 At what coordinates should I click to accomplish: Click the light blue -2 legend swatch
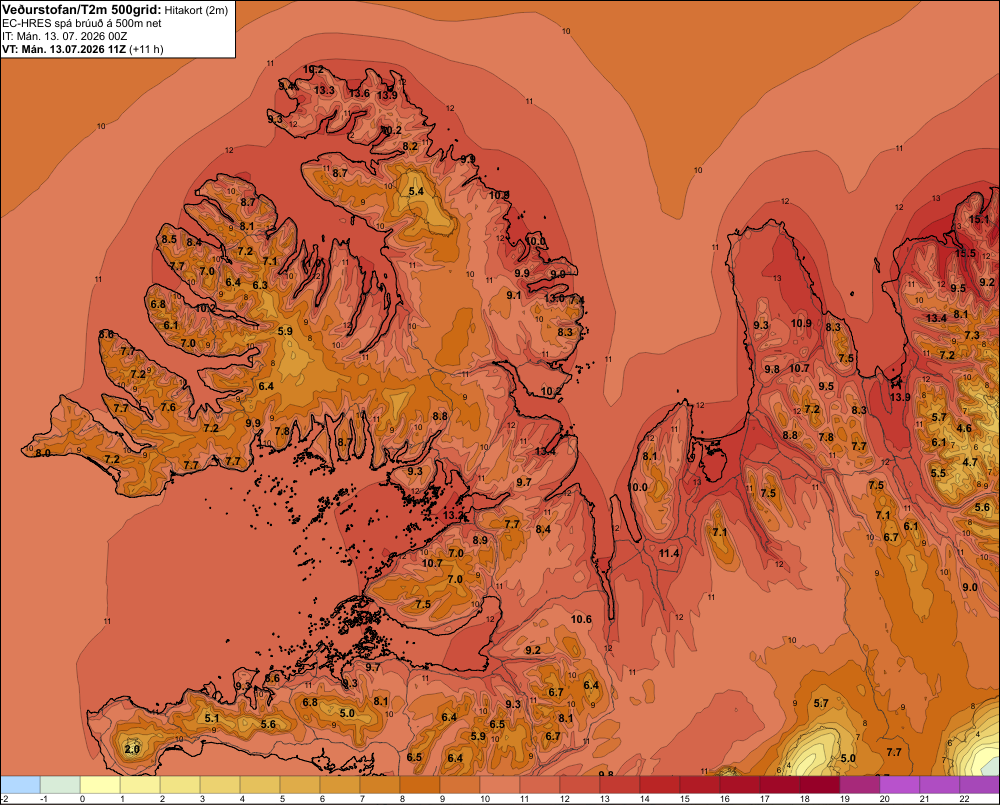coord(20,784)
